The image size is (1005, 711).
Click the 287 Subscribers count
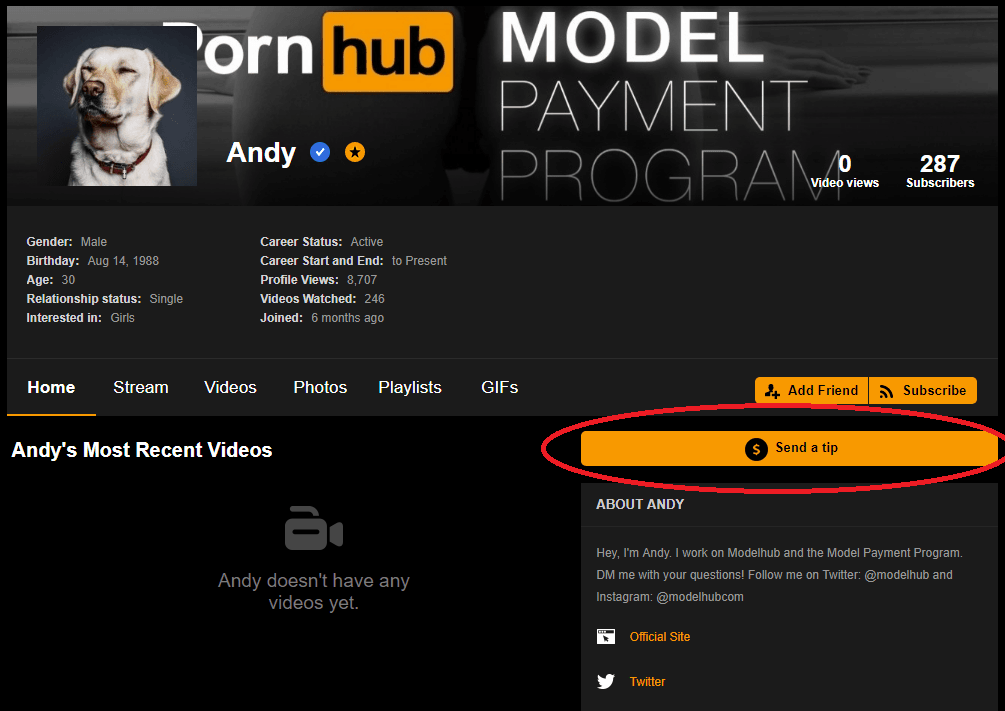939,171
